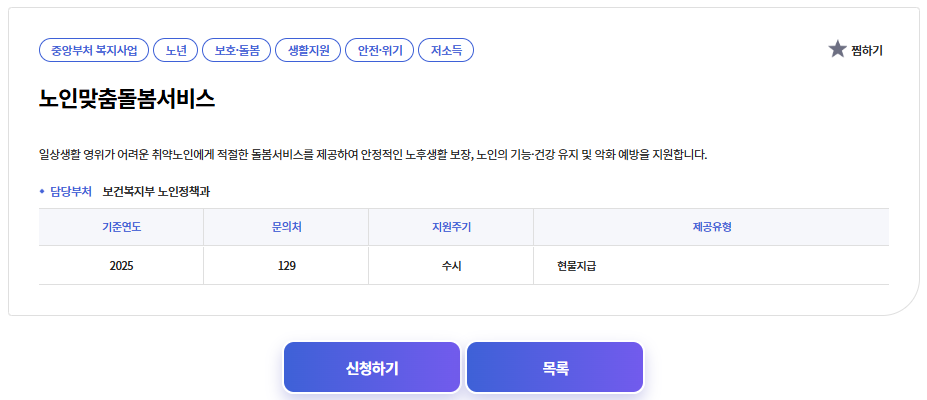Image resolution: width=927 pixels, height=400 pixels.
Task: Go back using the 목록 button
Action: (555, 368)
